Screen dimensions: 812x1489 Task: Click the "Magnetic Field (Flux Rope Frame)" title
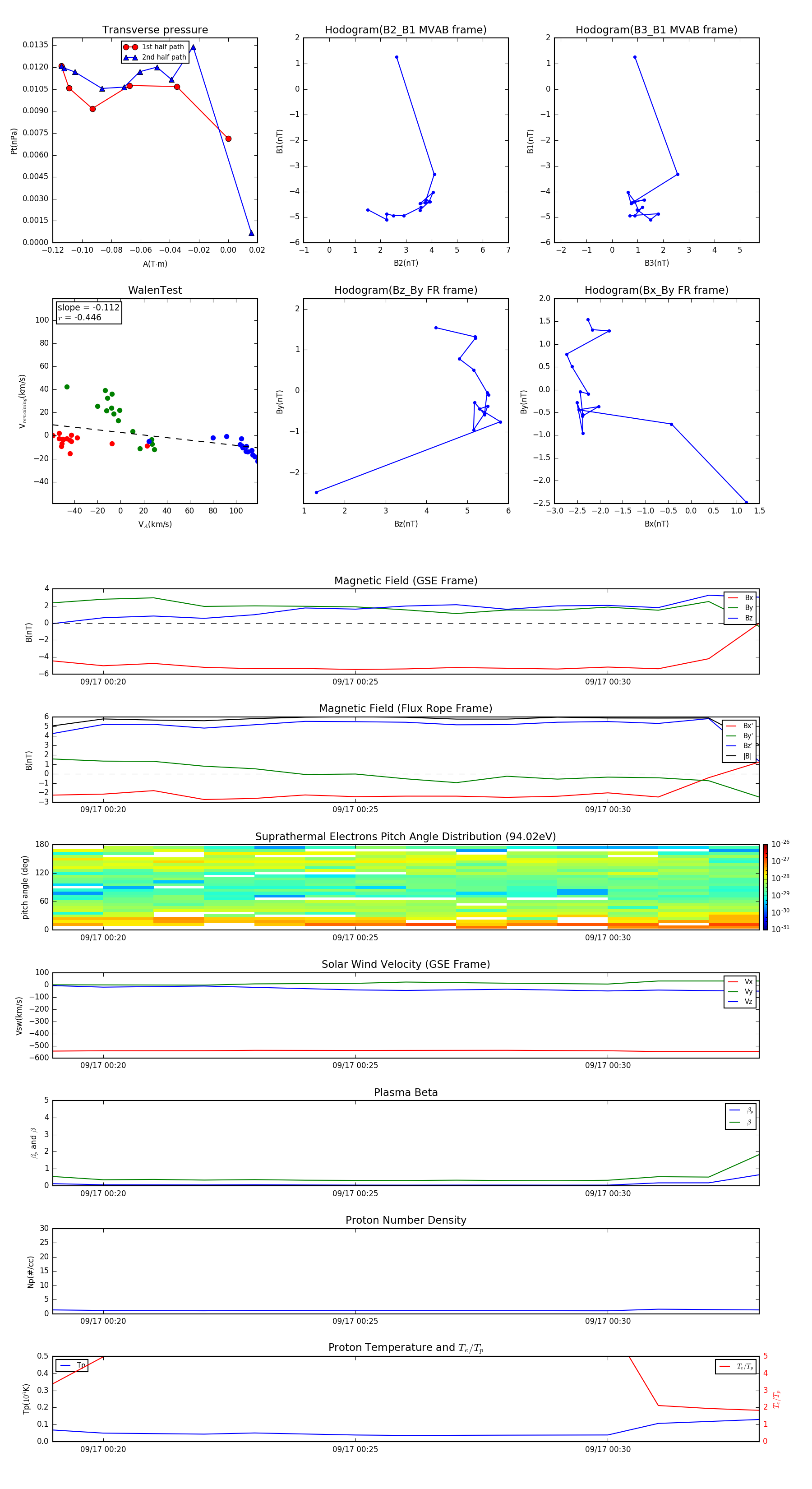[x=406, y=709]
